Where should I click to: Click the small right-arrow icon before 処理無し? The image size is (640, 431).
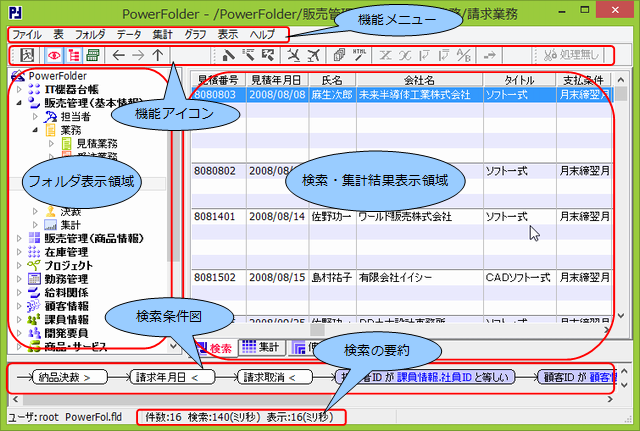489,55
